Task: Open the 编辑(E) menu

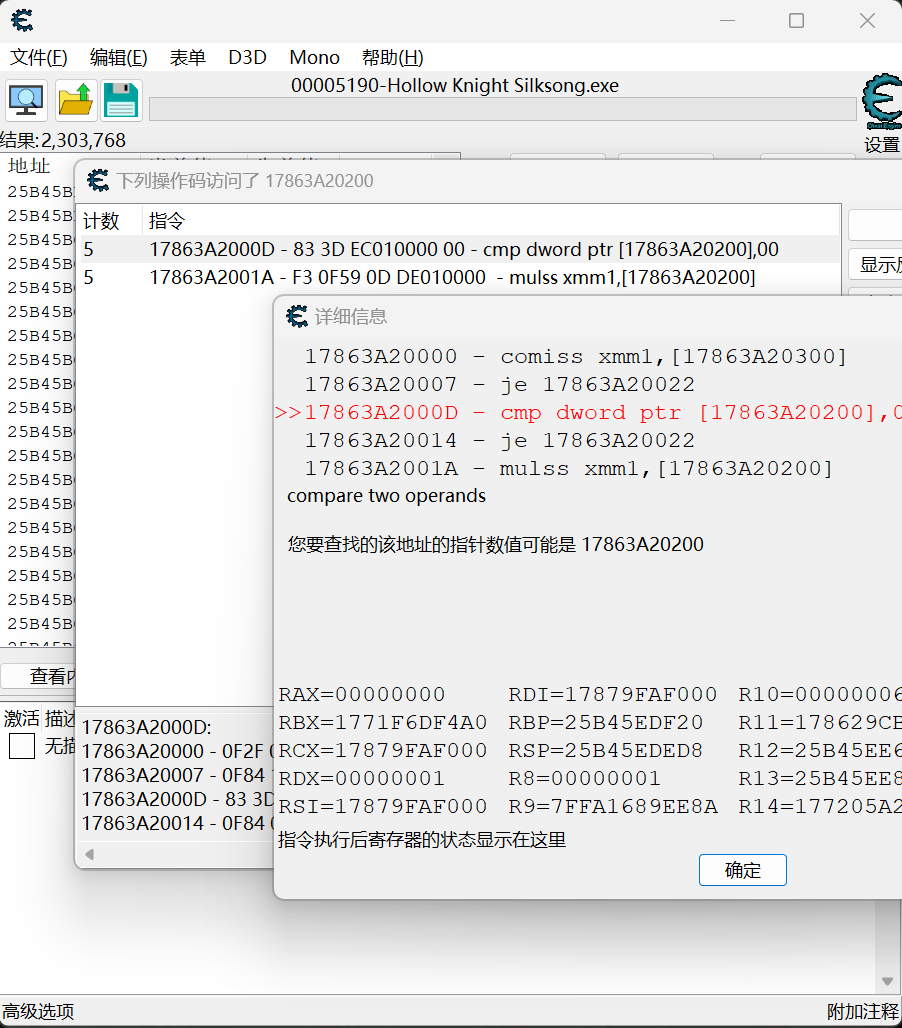Action: tap(119, 58)
